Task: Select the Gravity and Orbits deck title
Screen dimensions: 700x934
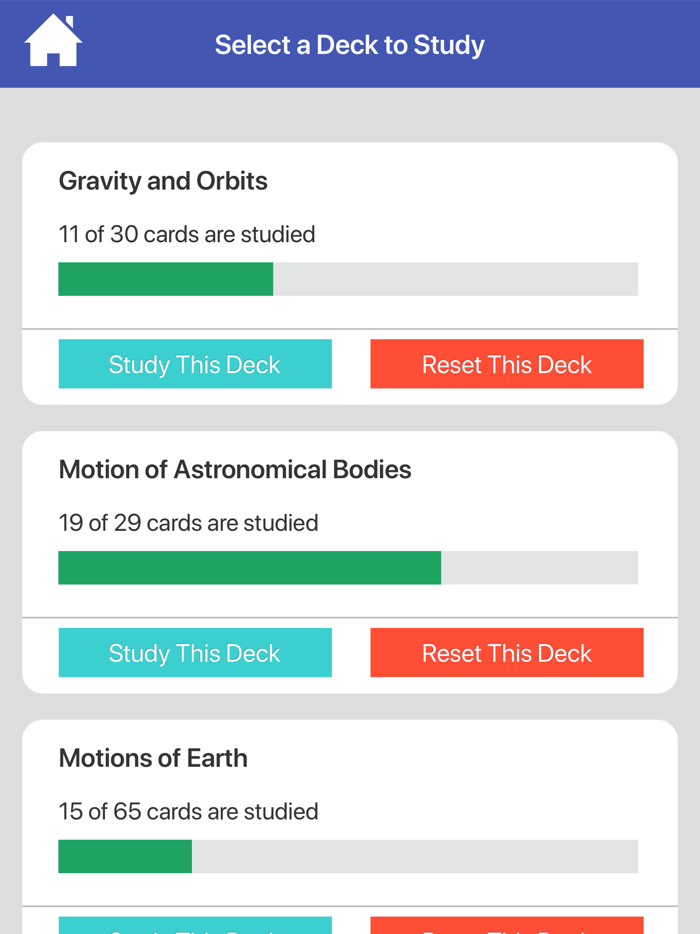Action: (x=163, y=181)
